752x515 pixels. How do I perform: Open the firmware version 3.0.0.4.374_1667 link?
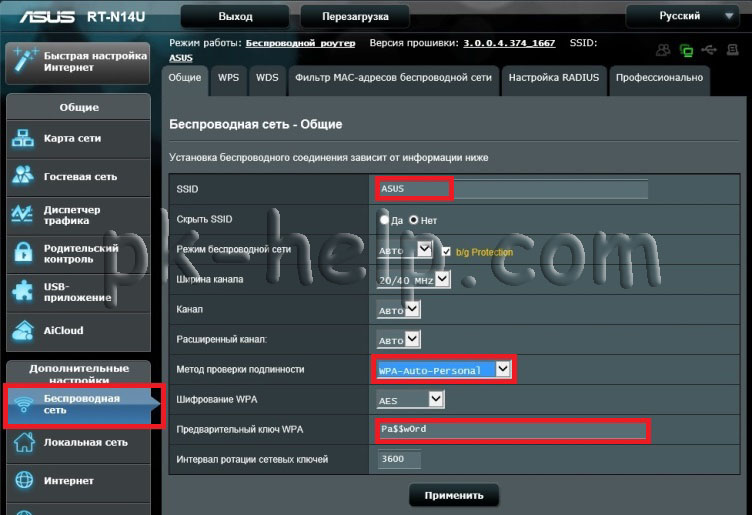click(x=509, y=43)
